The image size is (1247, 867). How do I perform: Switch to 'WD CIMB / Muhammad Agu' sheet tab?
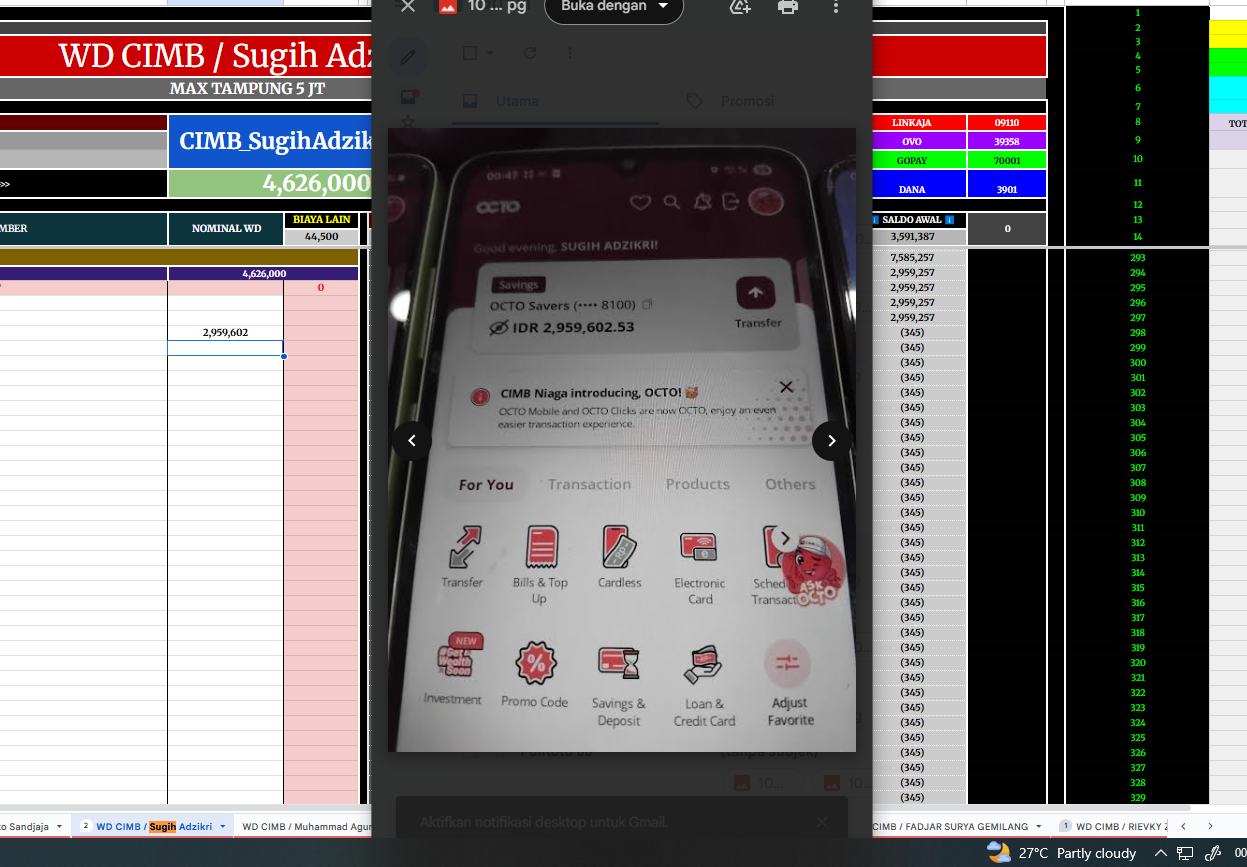point(306,826)
